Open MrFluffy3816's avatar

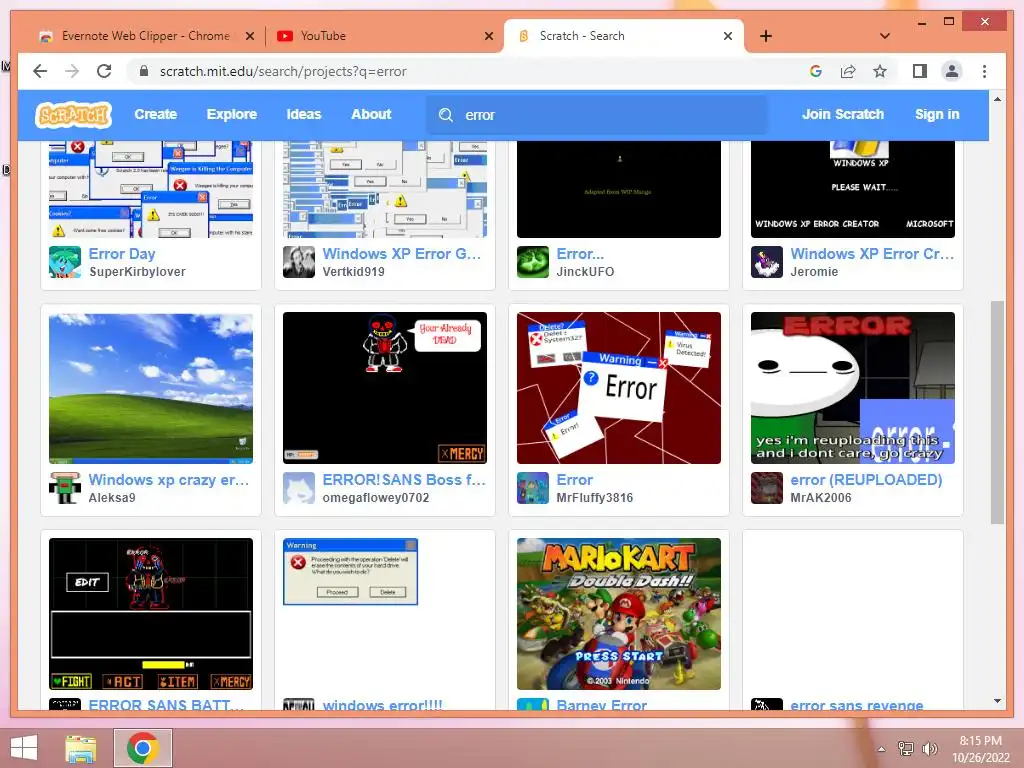tap(533, 488)
